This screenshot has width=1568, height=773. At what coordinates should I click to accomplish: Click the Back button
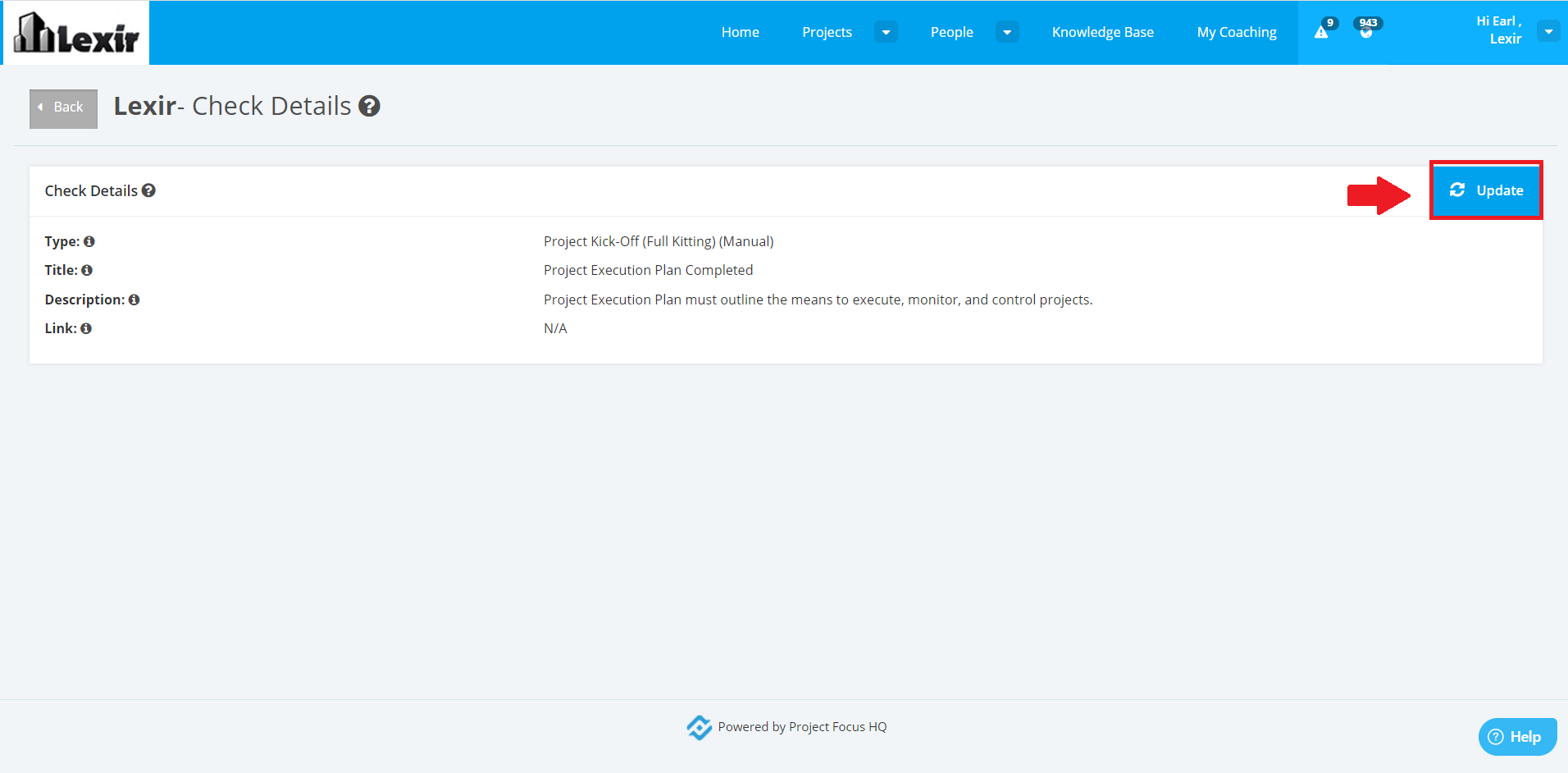(63, 108)
